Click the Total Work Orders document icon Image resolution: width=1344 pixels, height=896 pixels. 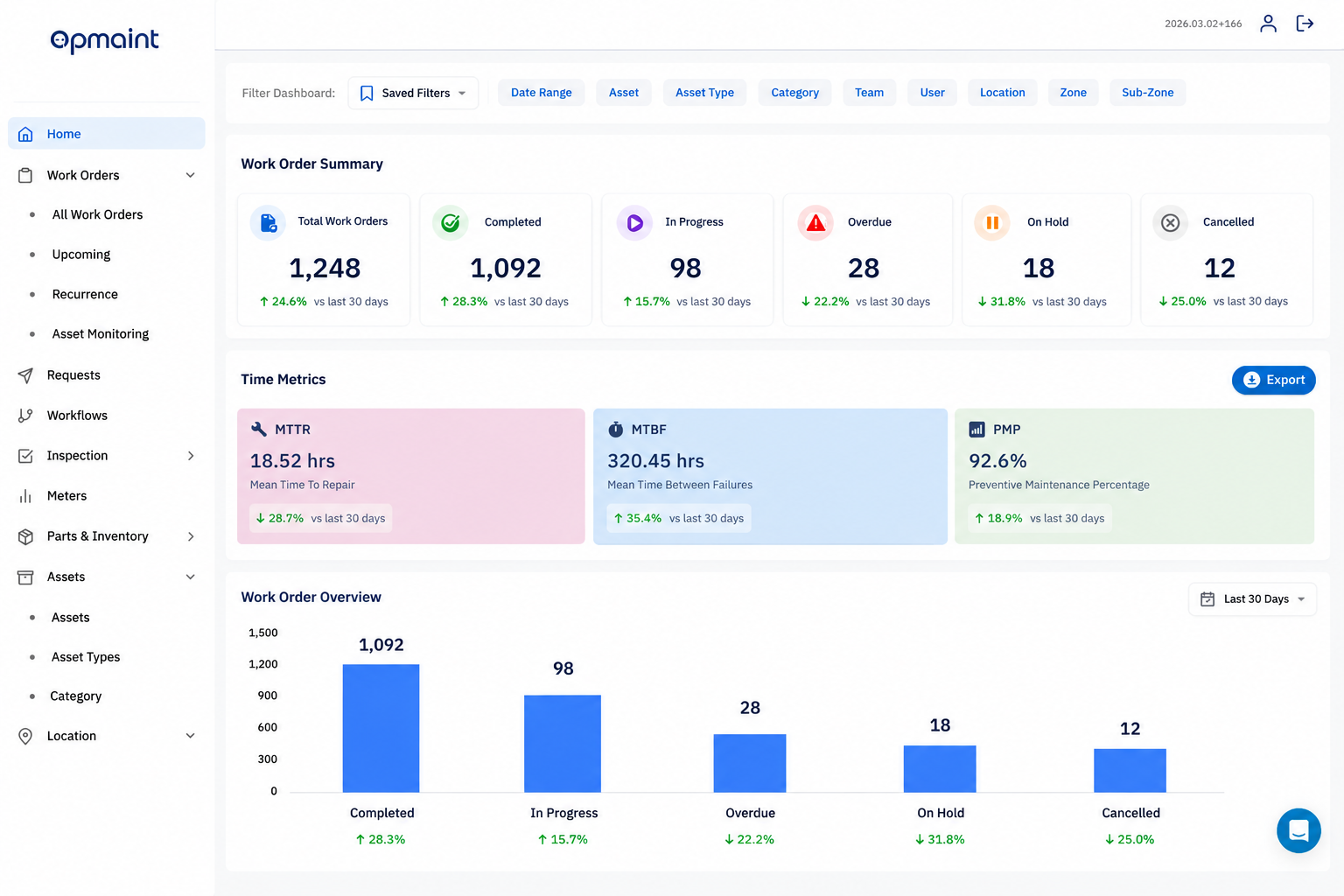268,222
